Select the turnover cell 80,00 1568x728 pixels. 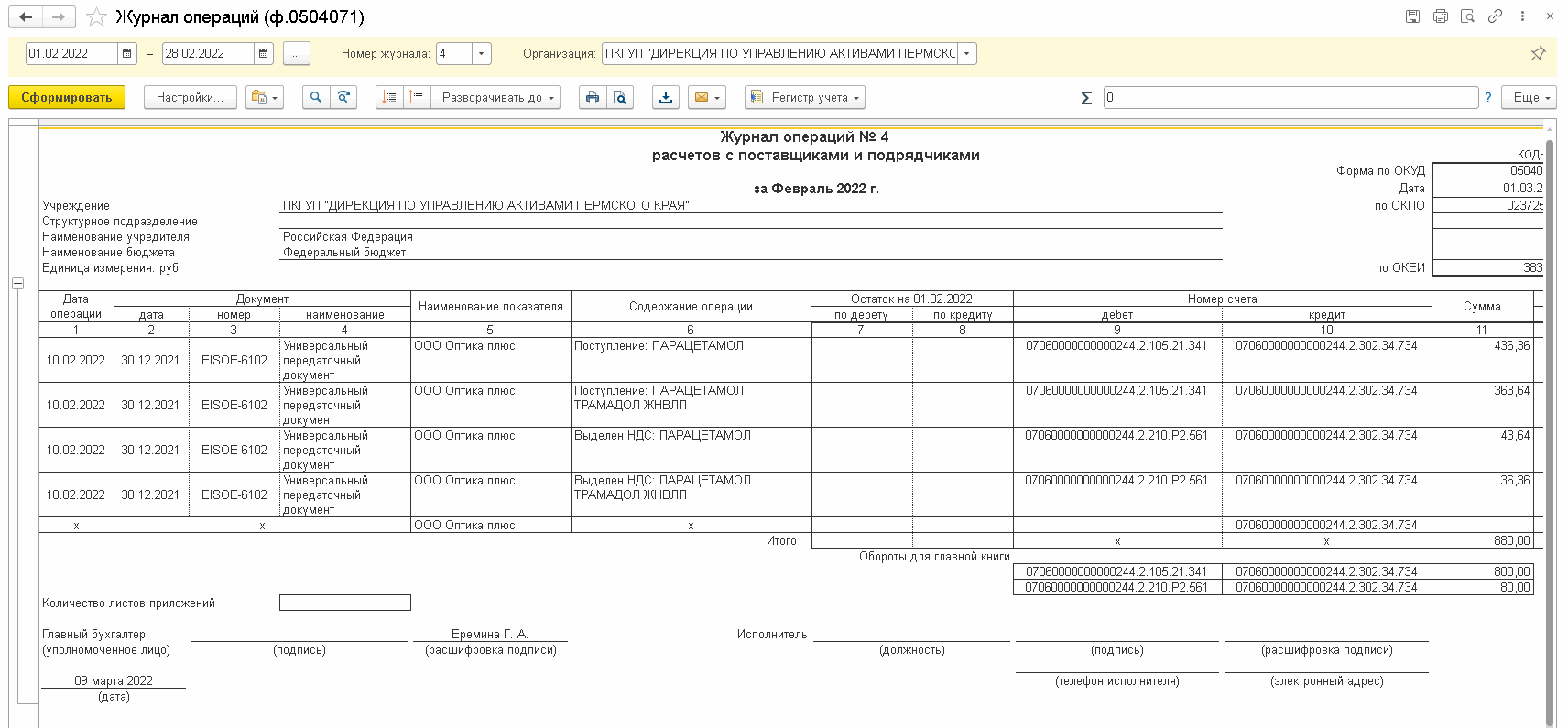[x=1482, y=587]
